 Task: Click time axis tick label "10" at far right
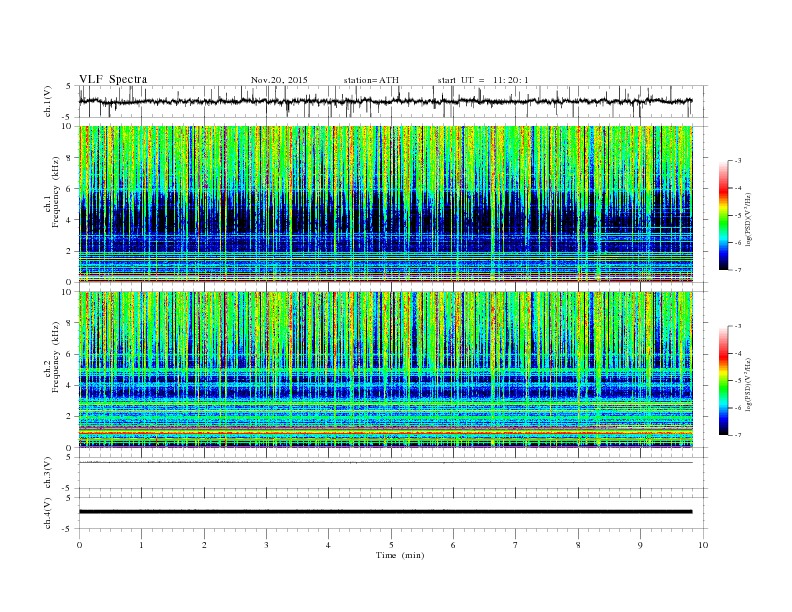[703, 545]
